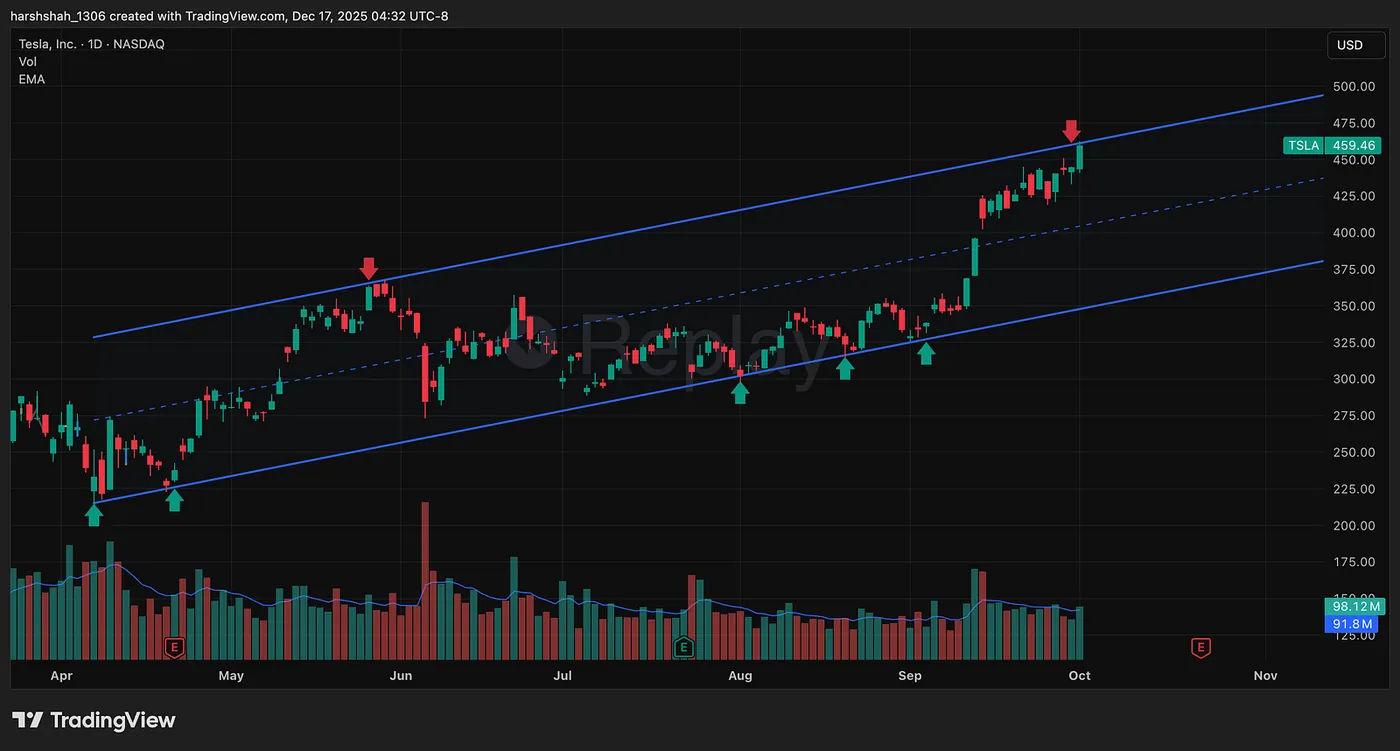Click the green earnings marker in late July

(x=684, y=648)
